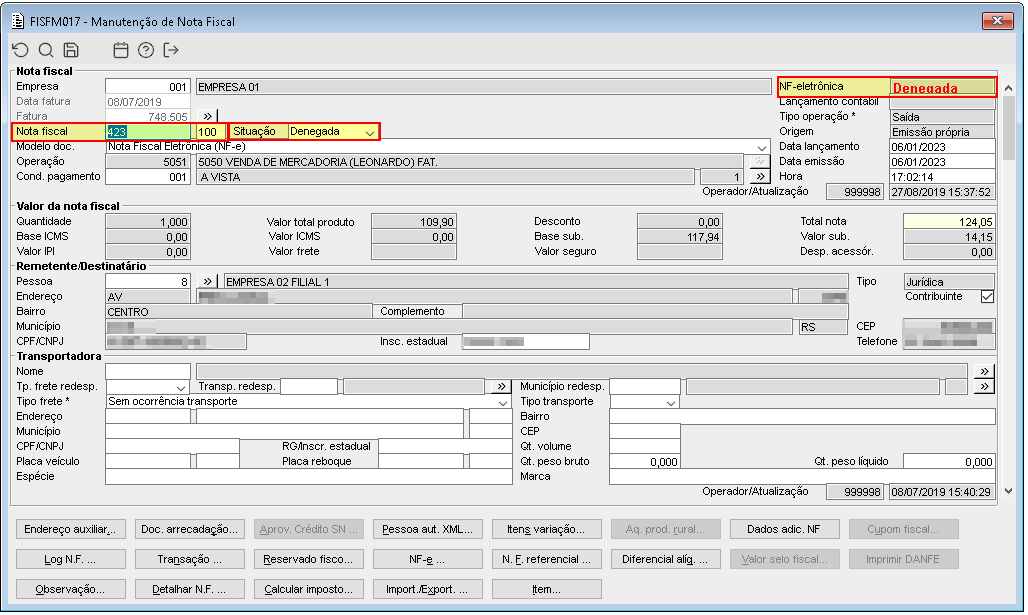
Task: Click the Transação ... button
Action: tap(189, 559)
